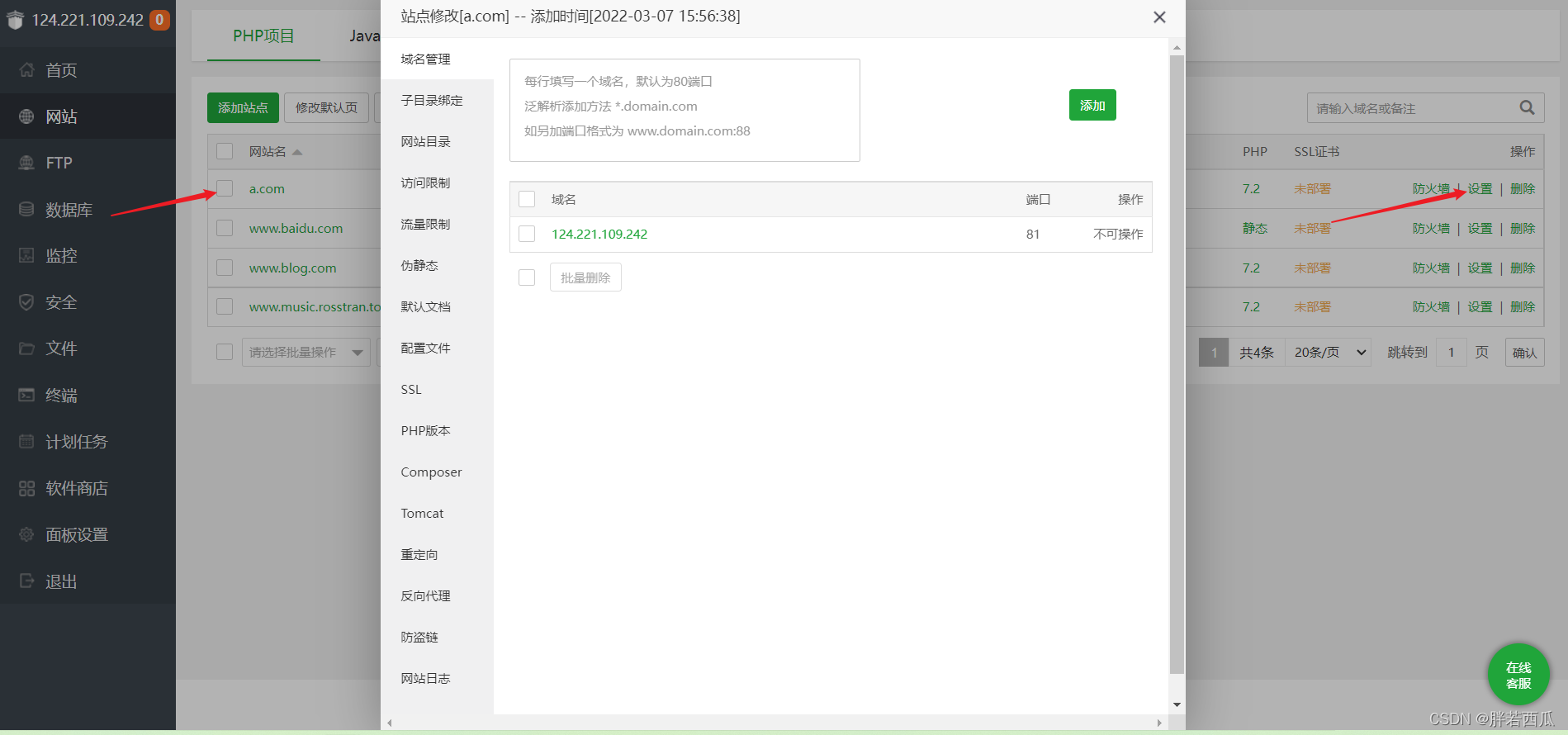
Task: Check the www.baidu.com row checkbox
Action: tap(225, 228)
